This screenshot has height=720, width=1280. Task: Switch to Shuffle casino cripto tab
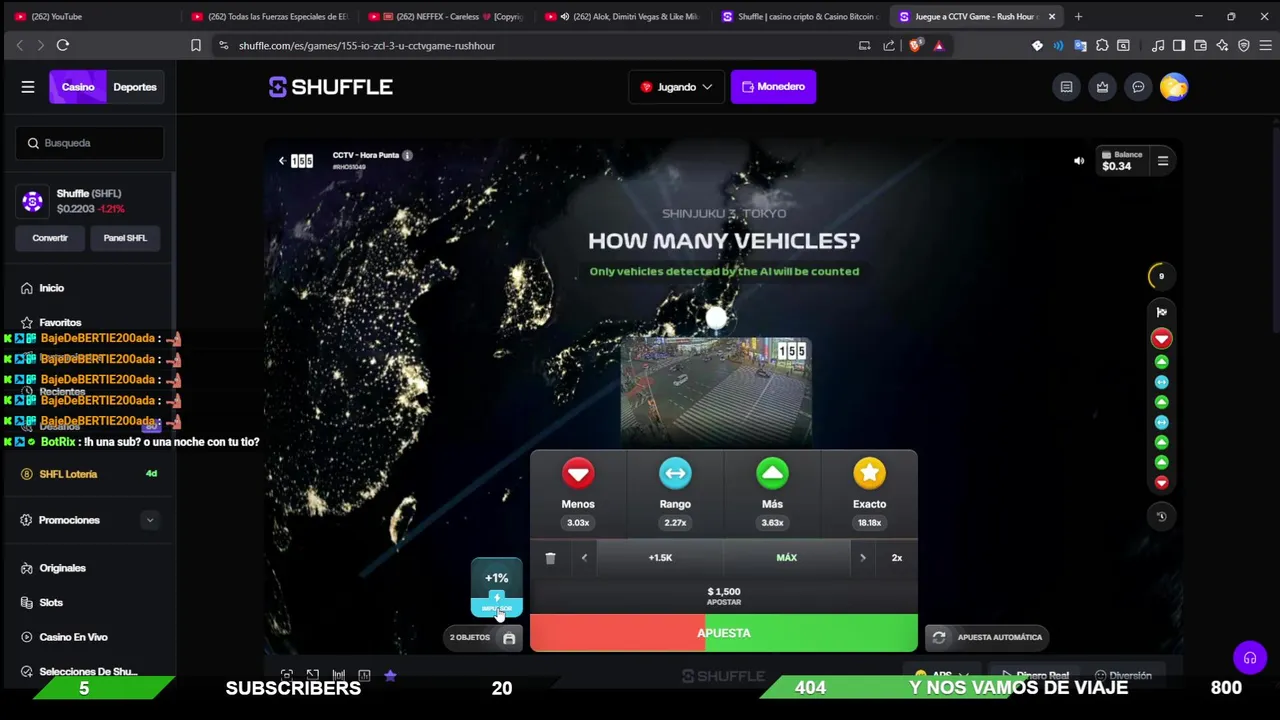click(799, 16)
